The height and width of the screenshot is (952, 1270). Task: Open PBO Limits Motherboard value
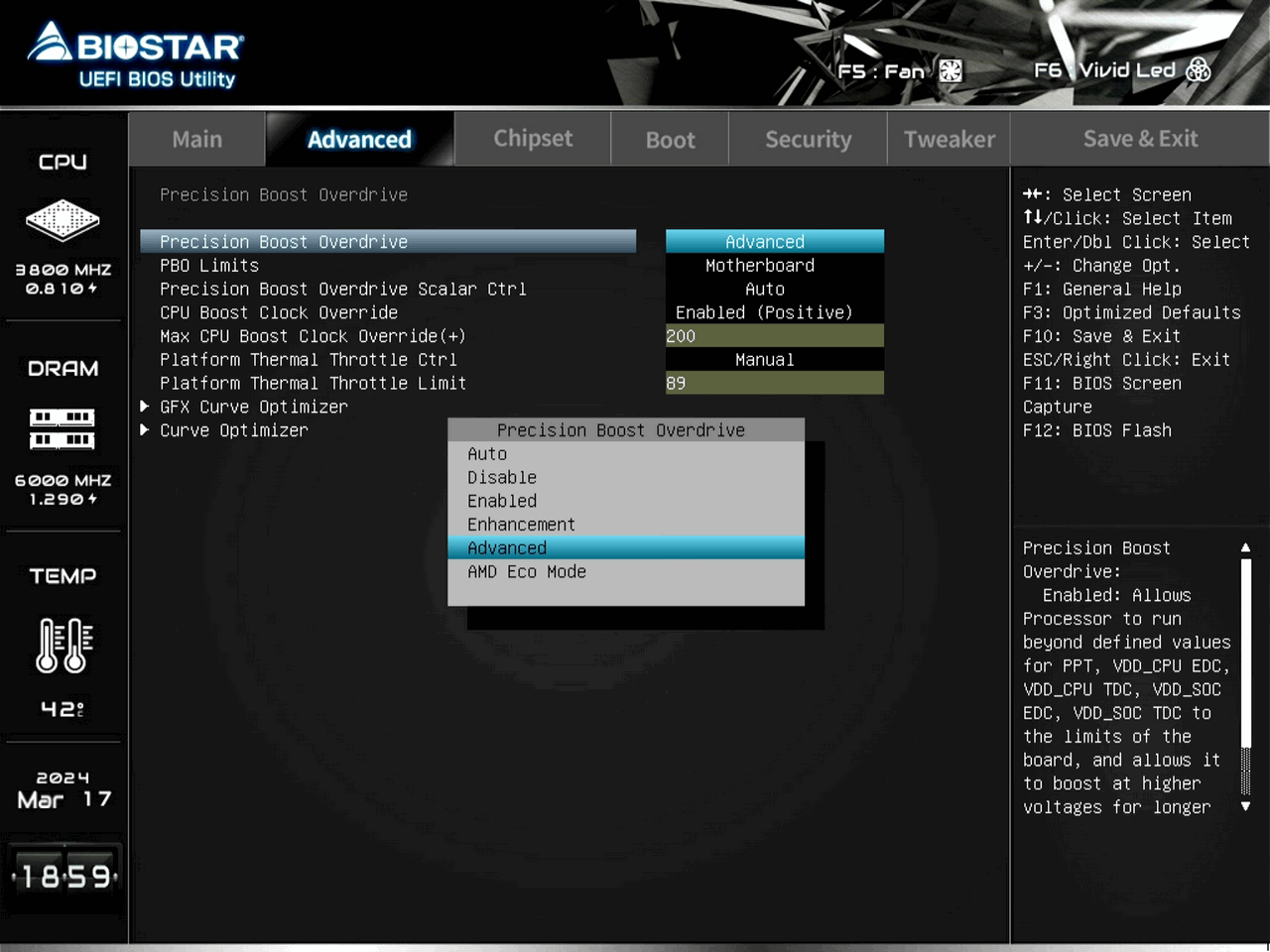tap(775, 265)
